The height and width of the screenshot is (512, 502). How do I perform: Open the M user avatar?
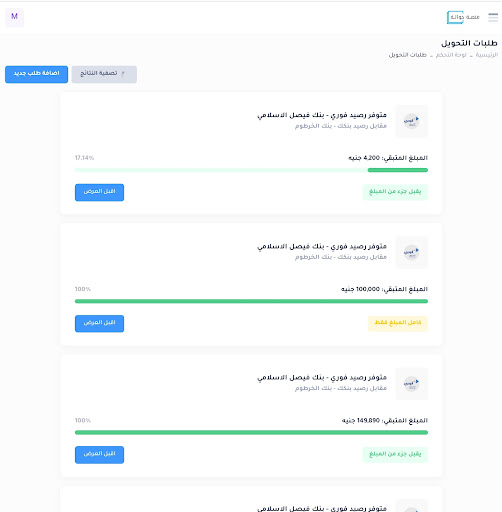point(14,17)
